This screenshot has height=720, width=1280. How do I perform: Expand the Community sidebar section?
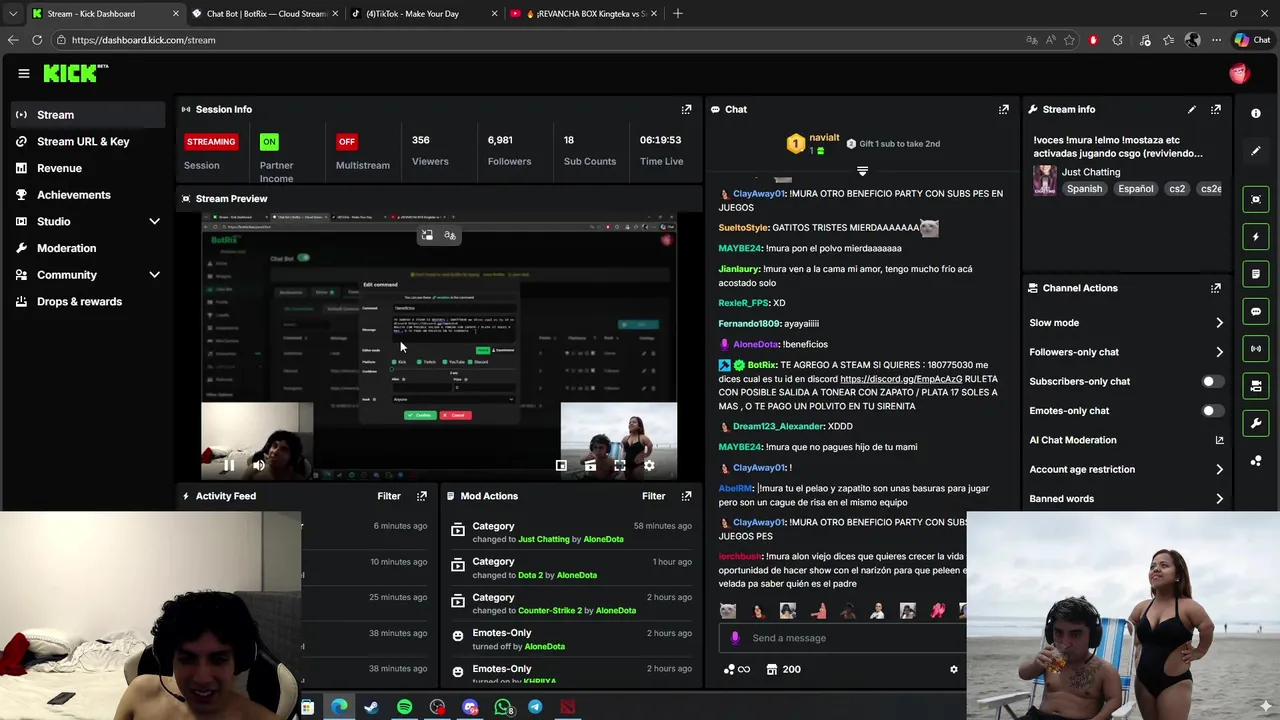pyautogui.click(x=154, y=275)
